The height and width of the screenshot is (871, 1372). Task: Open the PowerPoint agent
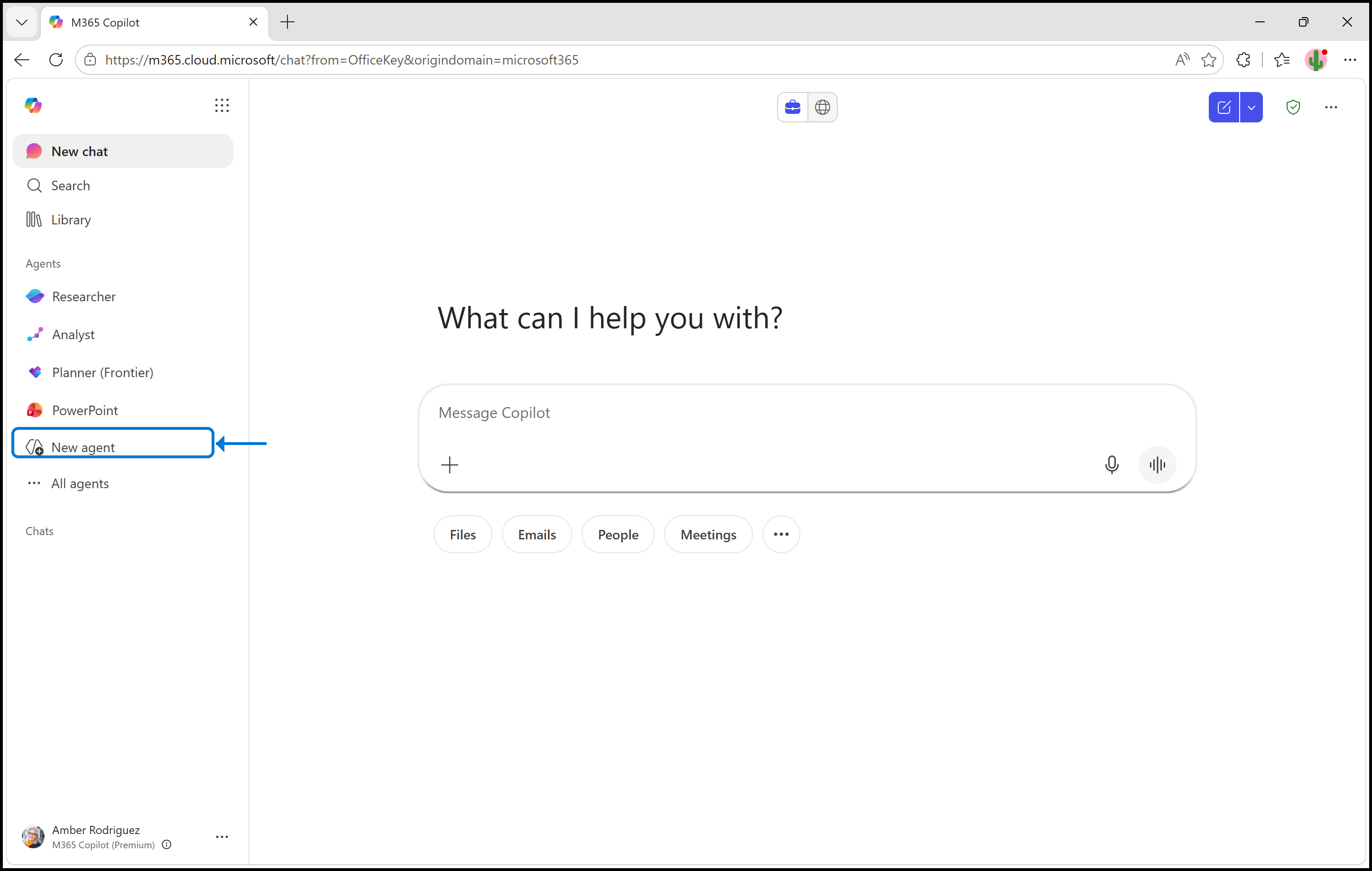(122, 410)
